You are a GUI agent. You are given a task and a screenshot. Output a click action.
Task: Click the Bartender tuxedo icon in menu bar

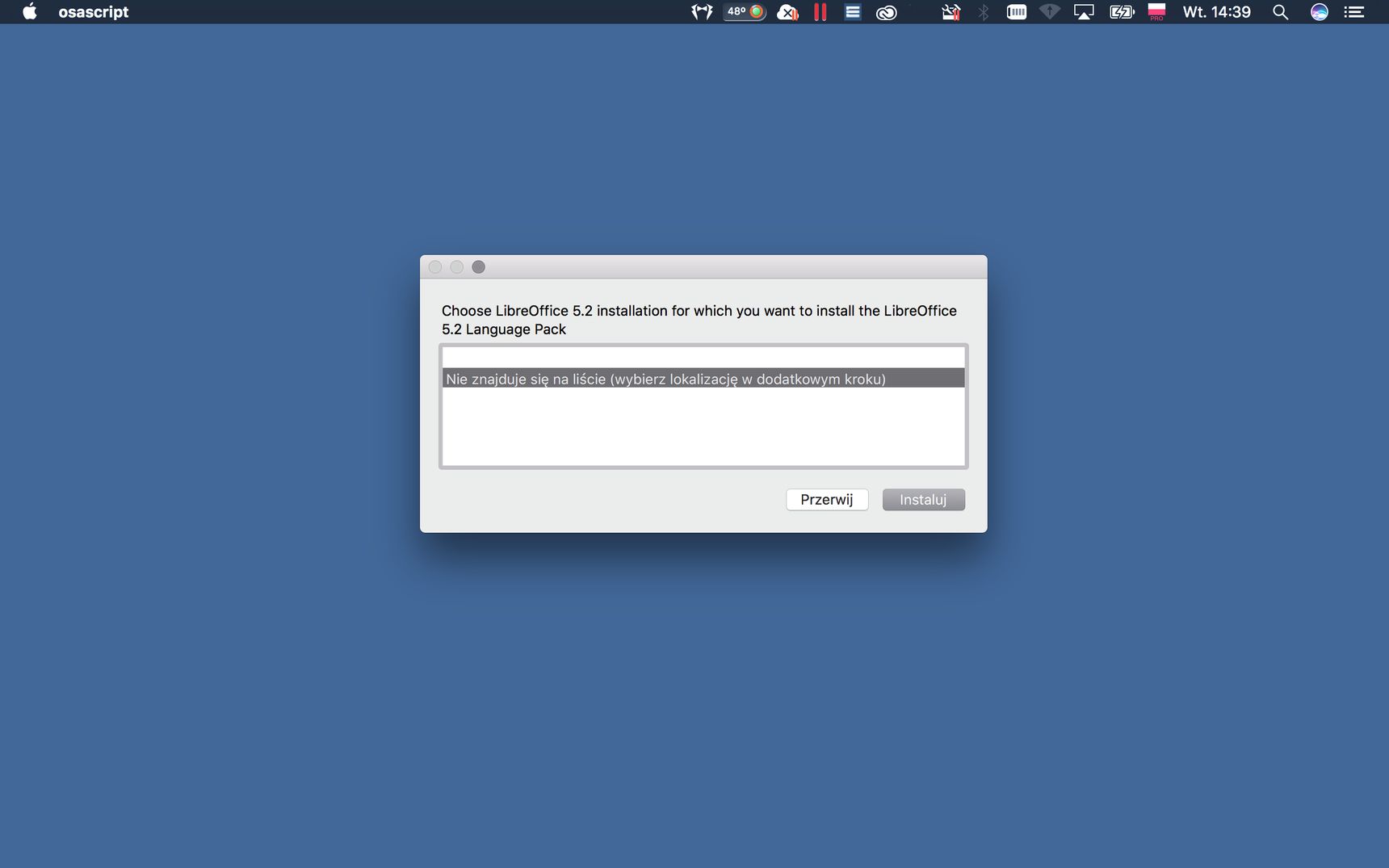tap(702, 11)
